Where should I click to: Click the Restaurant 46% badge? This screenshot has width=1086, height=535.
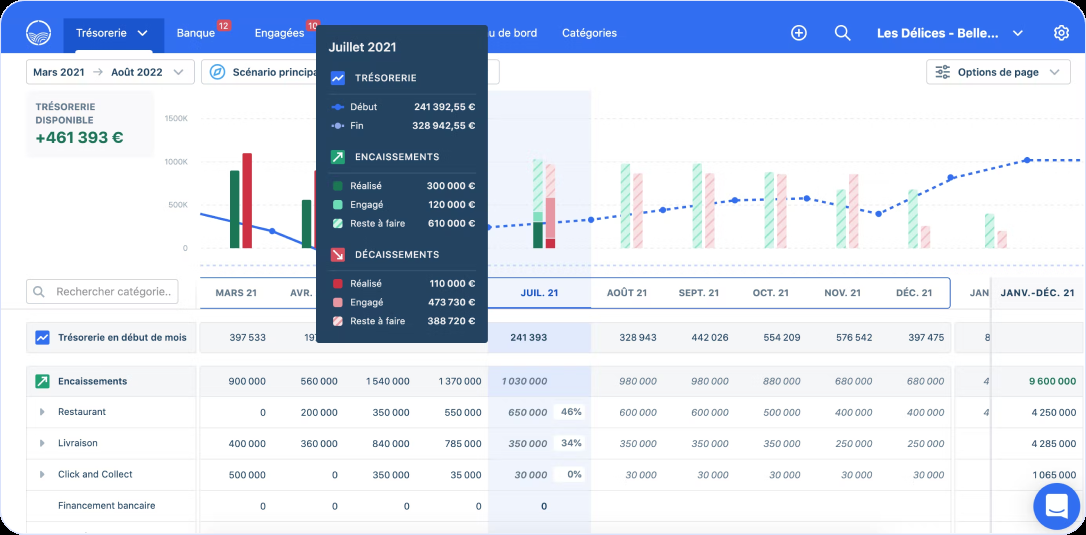pyautogui.click(x=571, y=412)
